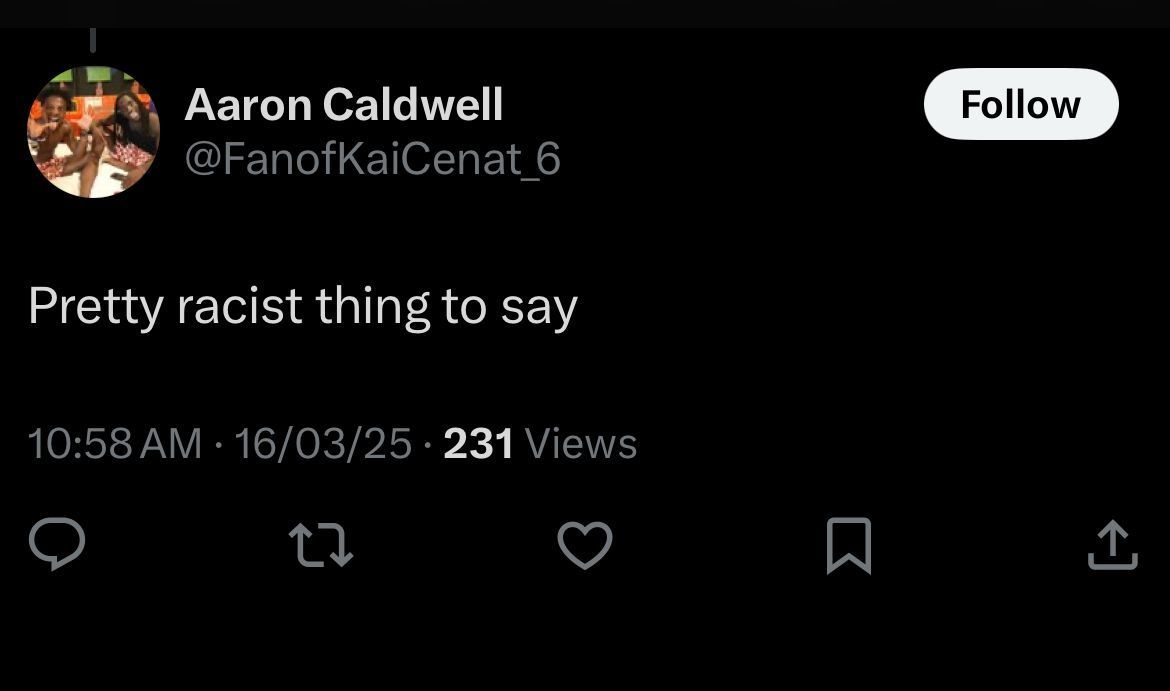Click the 16/03/25 date

322,444
